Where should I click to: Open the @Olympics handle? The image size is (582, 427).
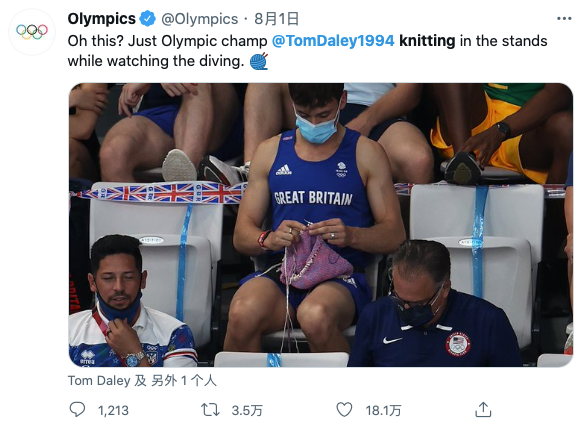point(199,19)
